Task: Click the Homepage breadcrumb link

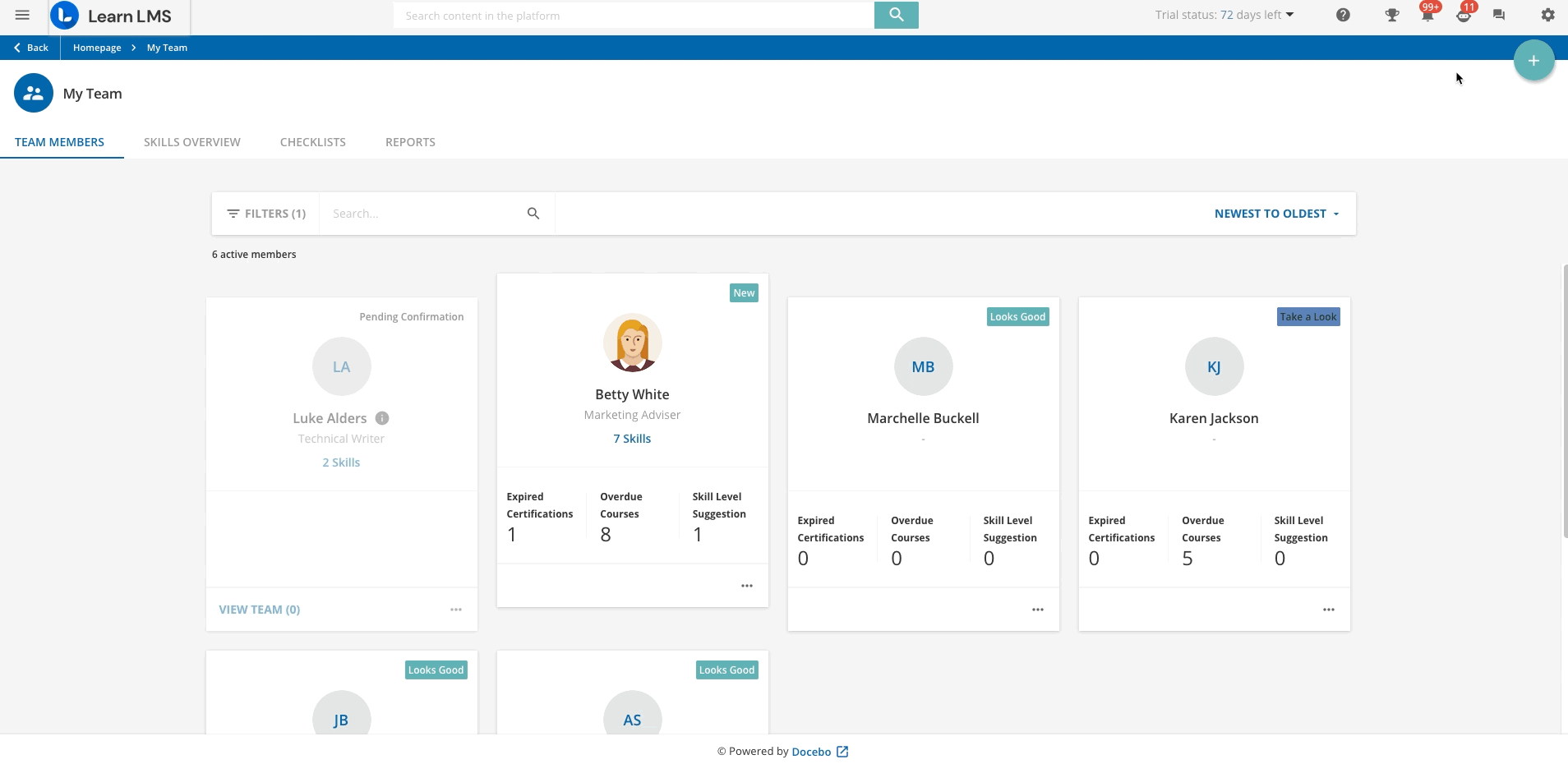Action: (97, 47)
